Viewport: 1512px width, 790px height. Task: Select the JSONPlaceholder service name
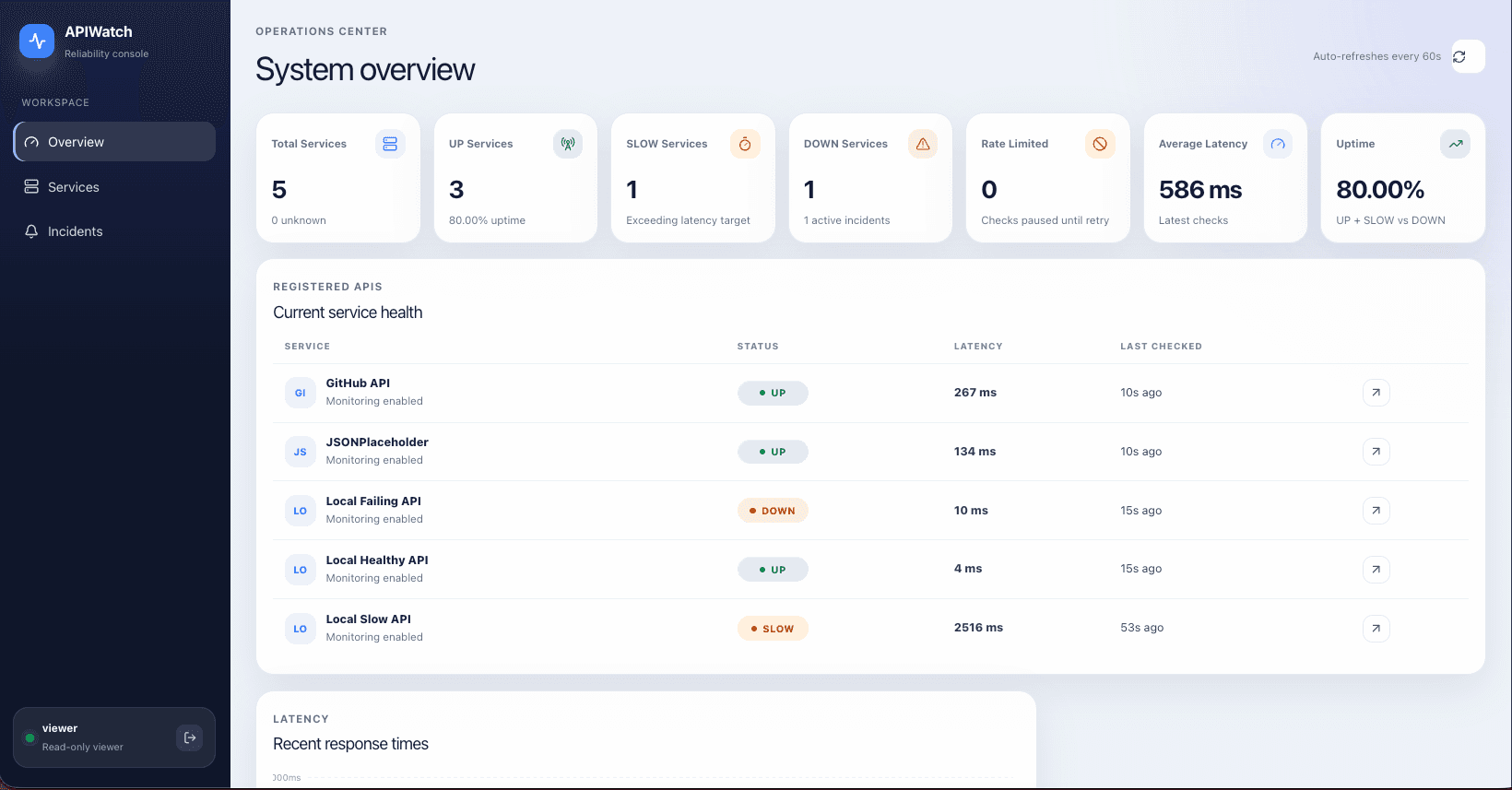coord(377,442)
